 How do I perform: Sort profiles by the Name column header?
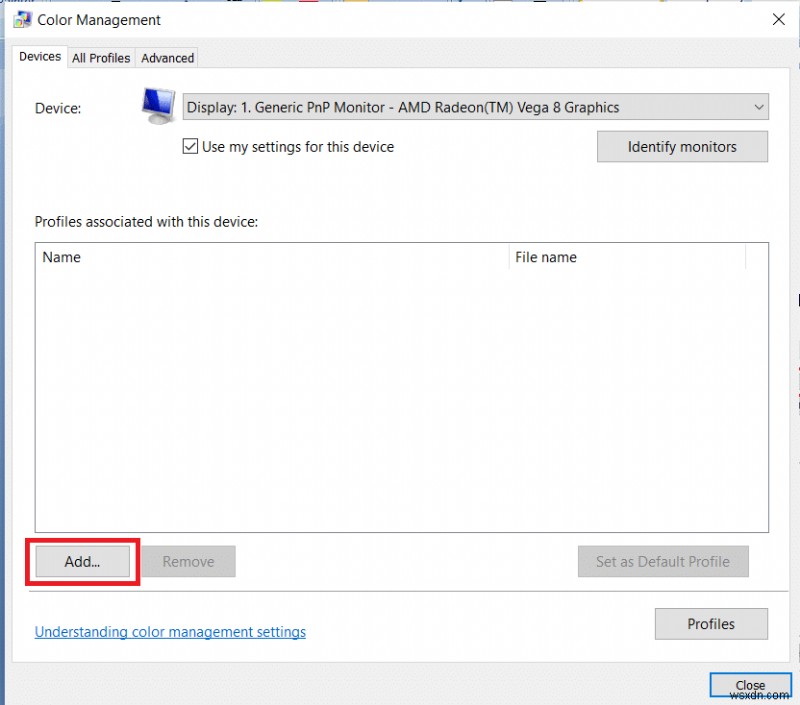click(x=61, y=257)
